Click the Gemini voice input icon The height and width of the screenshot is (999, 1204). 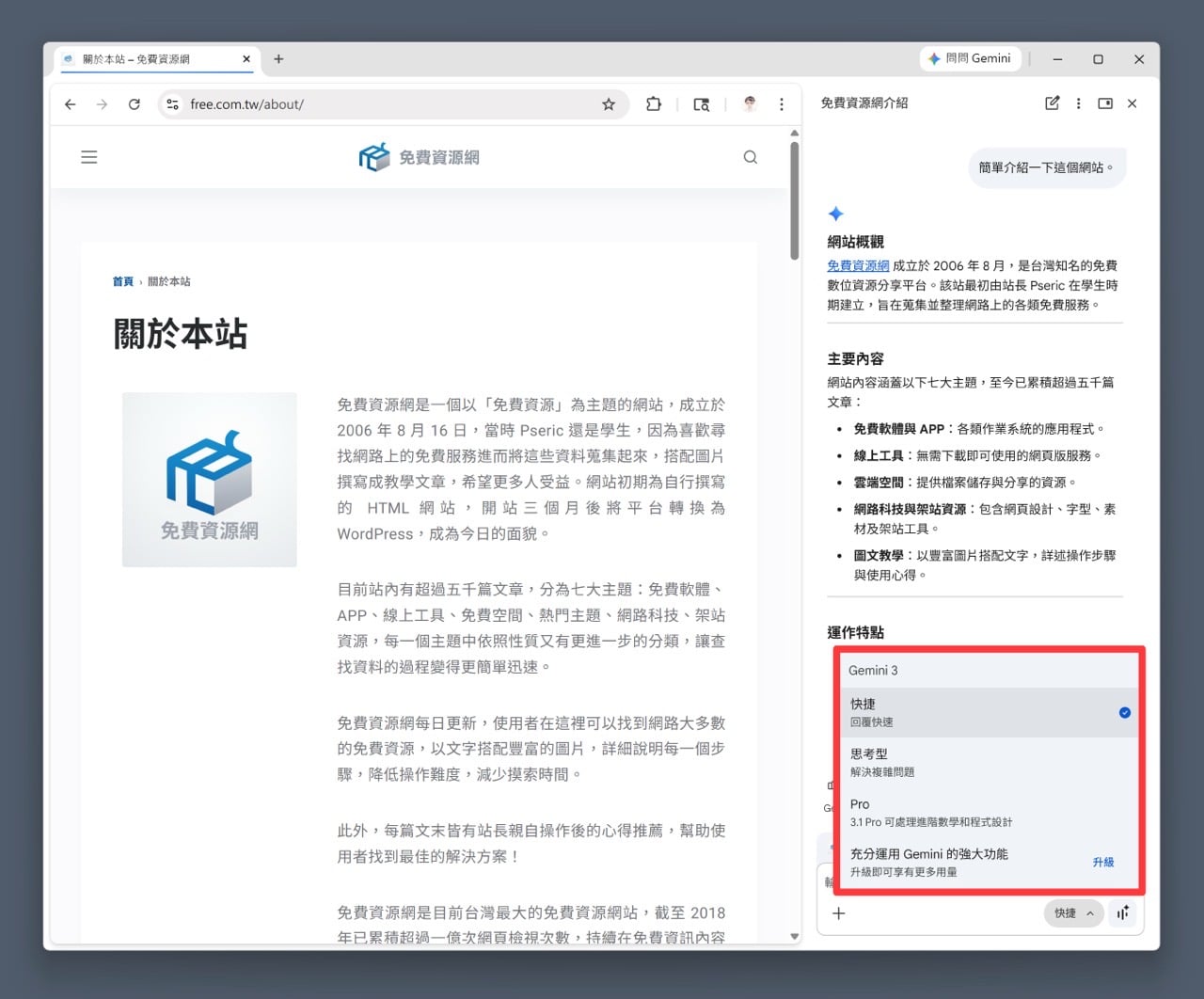(1123, 912)
